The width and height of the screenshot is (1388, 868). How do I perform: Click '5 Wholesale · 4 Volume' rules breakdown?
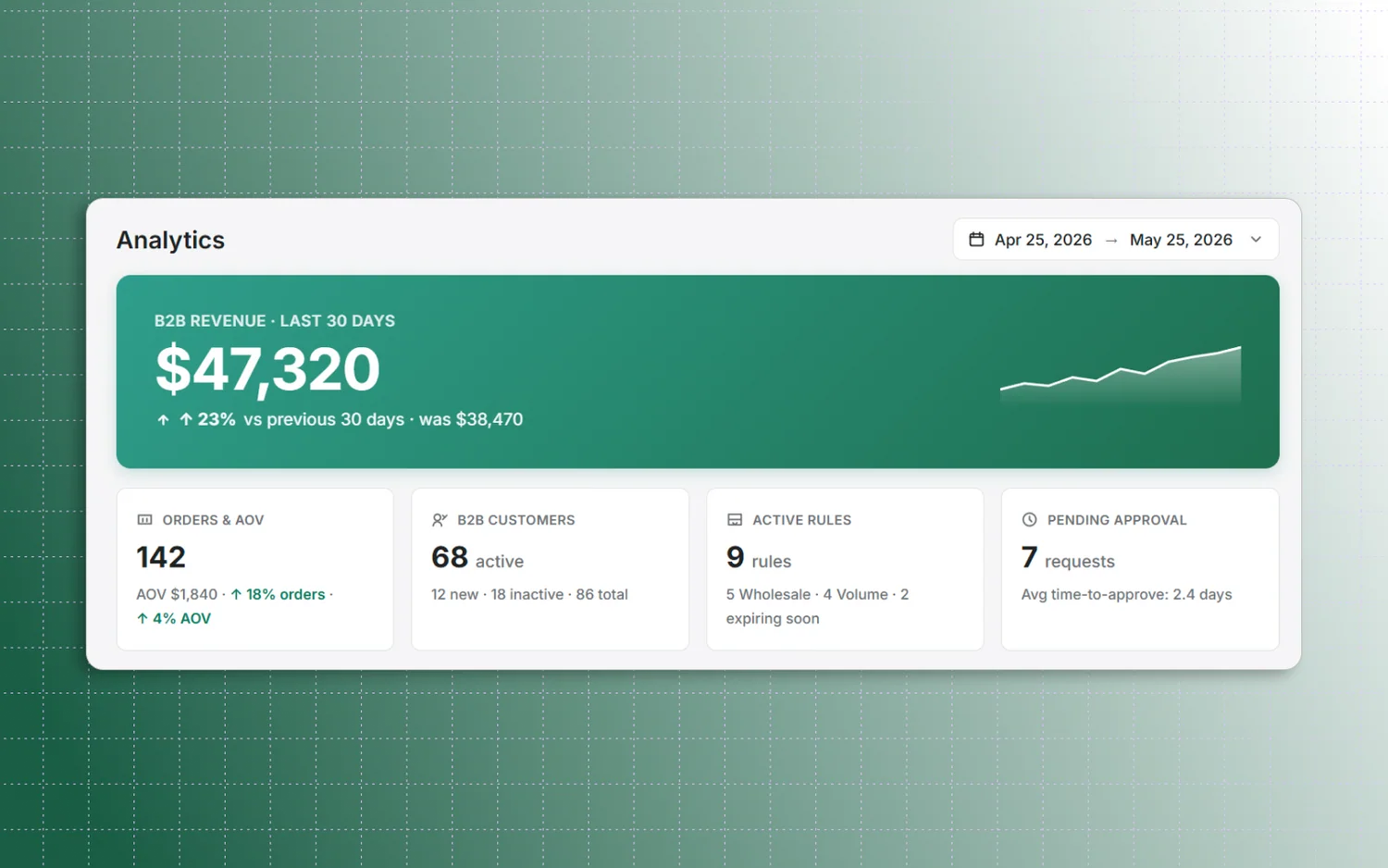pyautogui.click(x=807, y=594)
